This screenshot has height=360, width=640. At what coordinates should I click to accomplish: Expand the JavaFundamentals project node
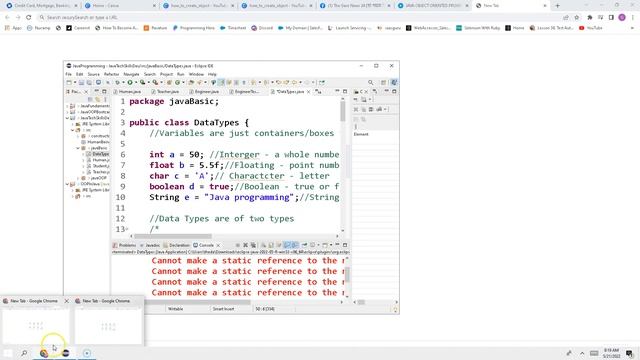click(x=67, y=106)
